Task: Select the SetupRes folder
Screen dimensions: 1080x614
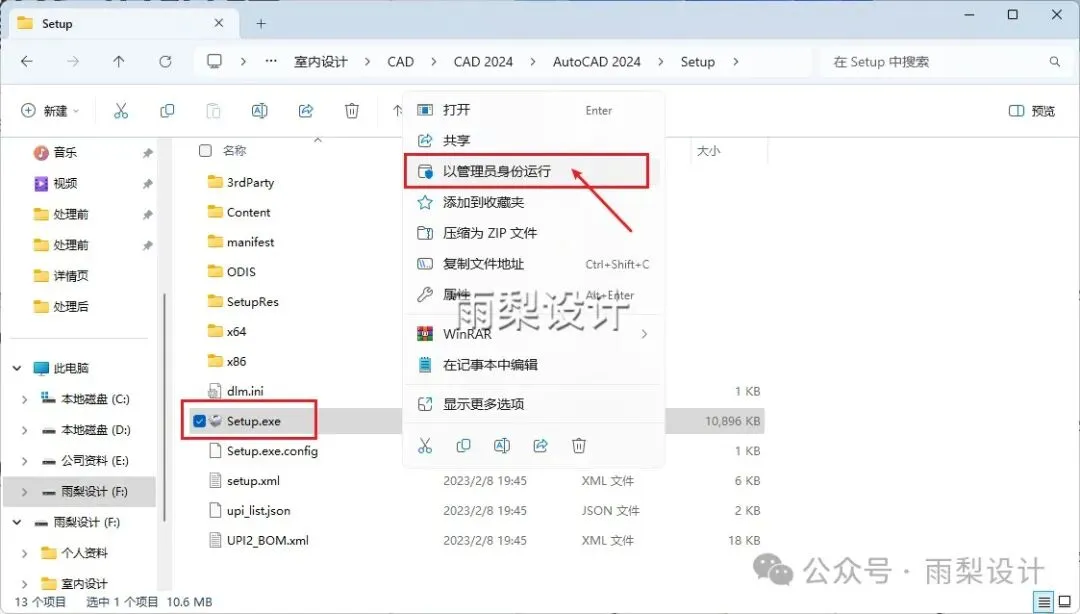Action: (x=242, y=302)
